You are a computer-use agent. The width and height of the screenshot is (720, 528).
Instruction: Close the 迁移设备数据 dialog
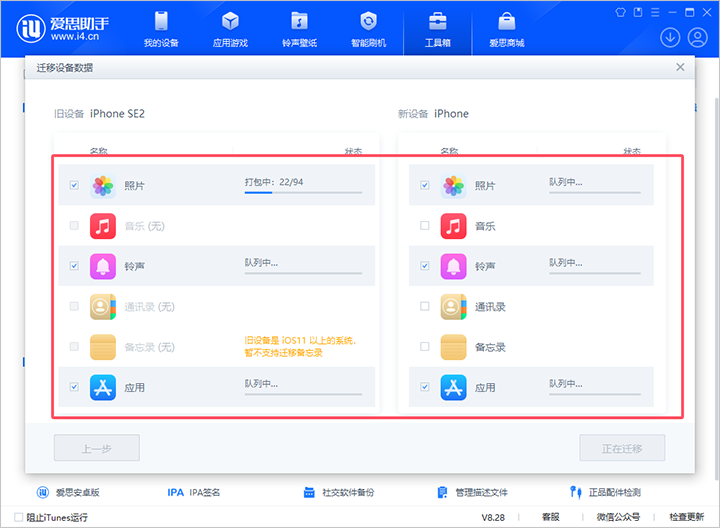tap(680, 67)
